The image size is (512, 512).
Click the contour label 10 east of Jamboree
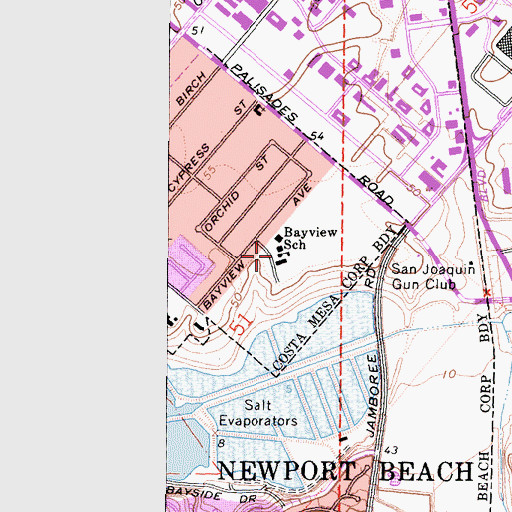point(450,374)
